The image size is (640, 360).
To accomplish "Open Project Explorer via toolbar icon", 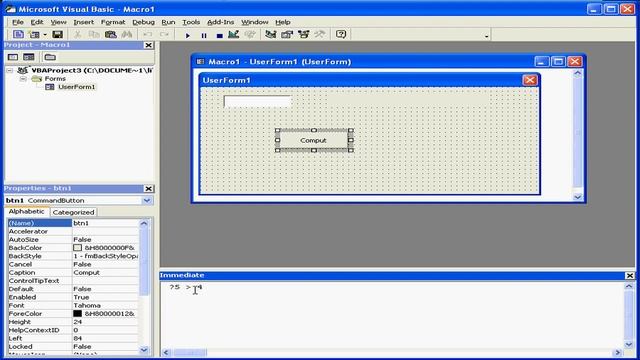I will pyautogui.click(x=270, y=35).
